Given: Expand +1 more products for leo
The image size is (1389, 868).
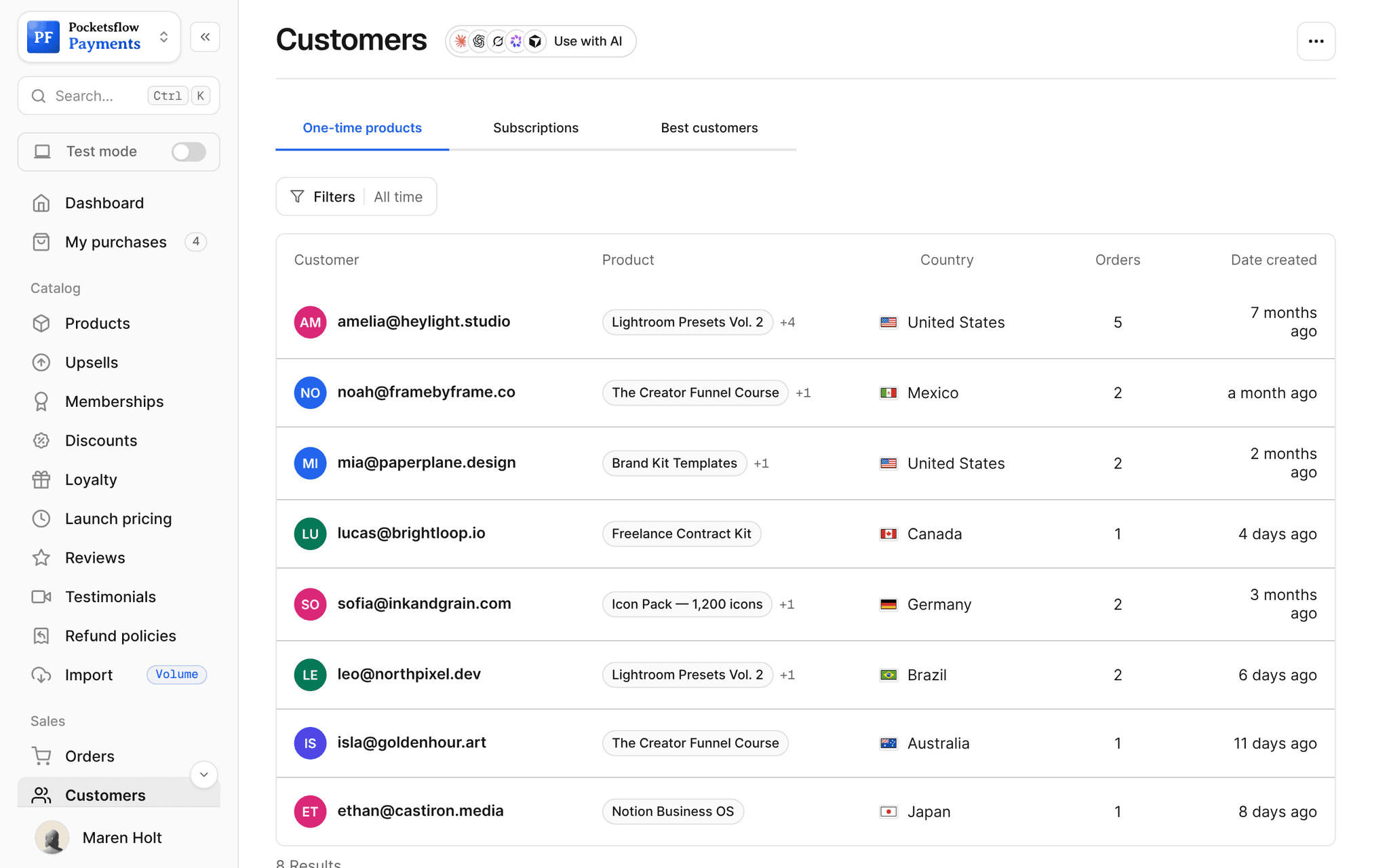Looking at the screenshot, I should [x=787, y=675].
